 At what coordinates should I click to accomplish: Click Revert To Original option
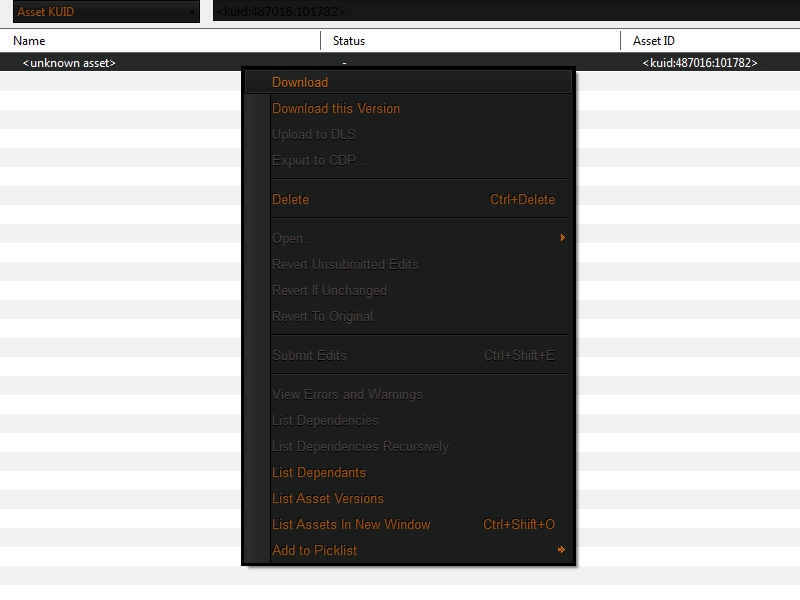click(x=322, y=317)
